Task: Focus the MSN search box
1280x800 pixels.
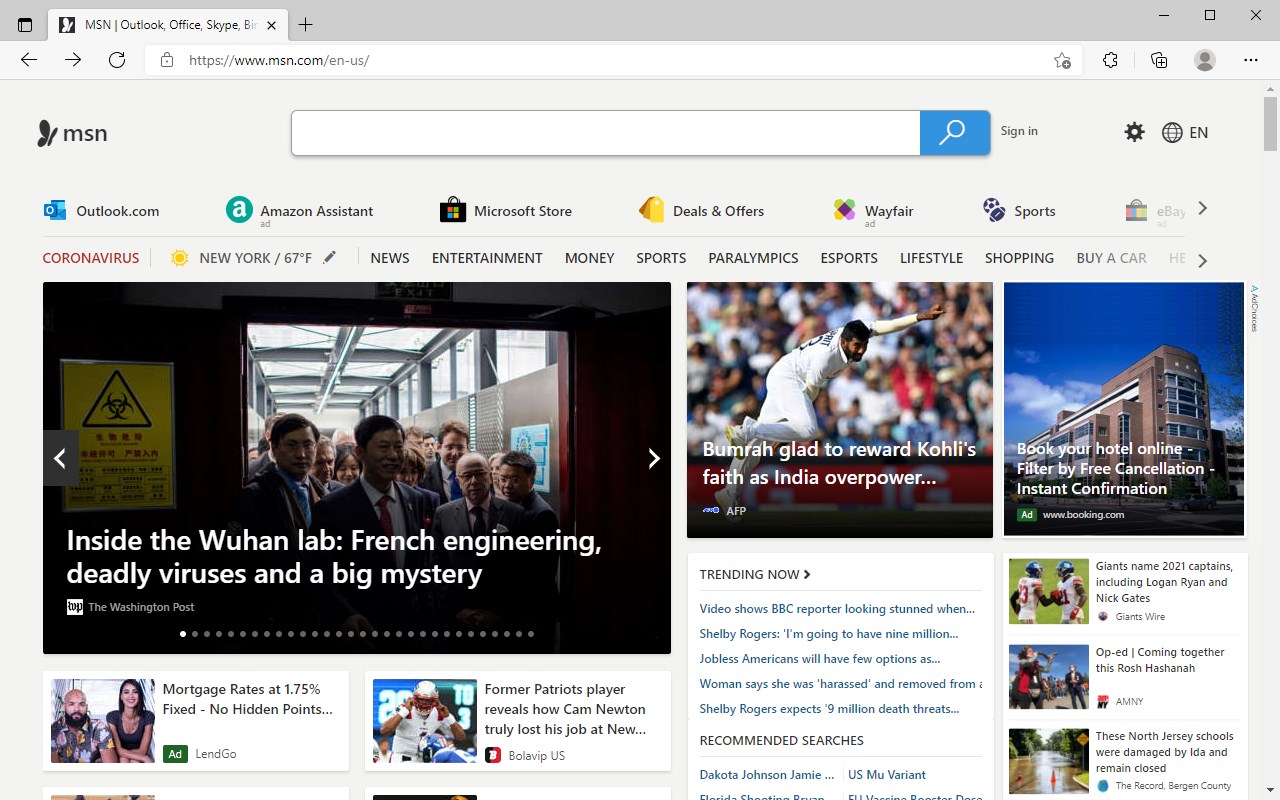Action: point(606,132)
